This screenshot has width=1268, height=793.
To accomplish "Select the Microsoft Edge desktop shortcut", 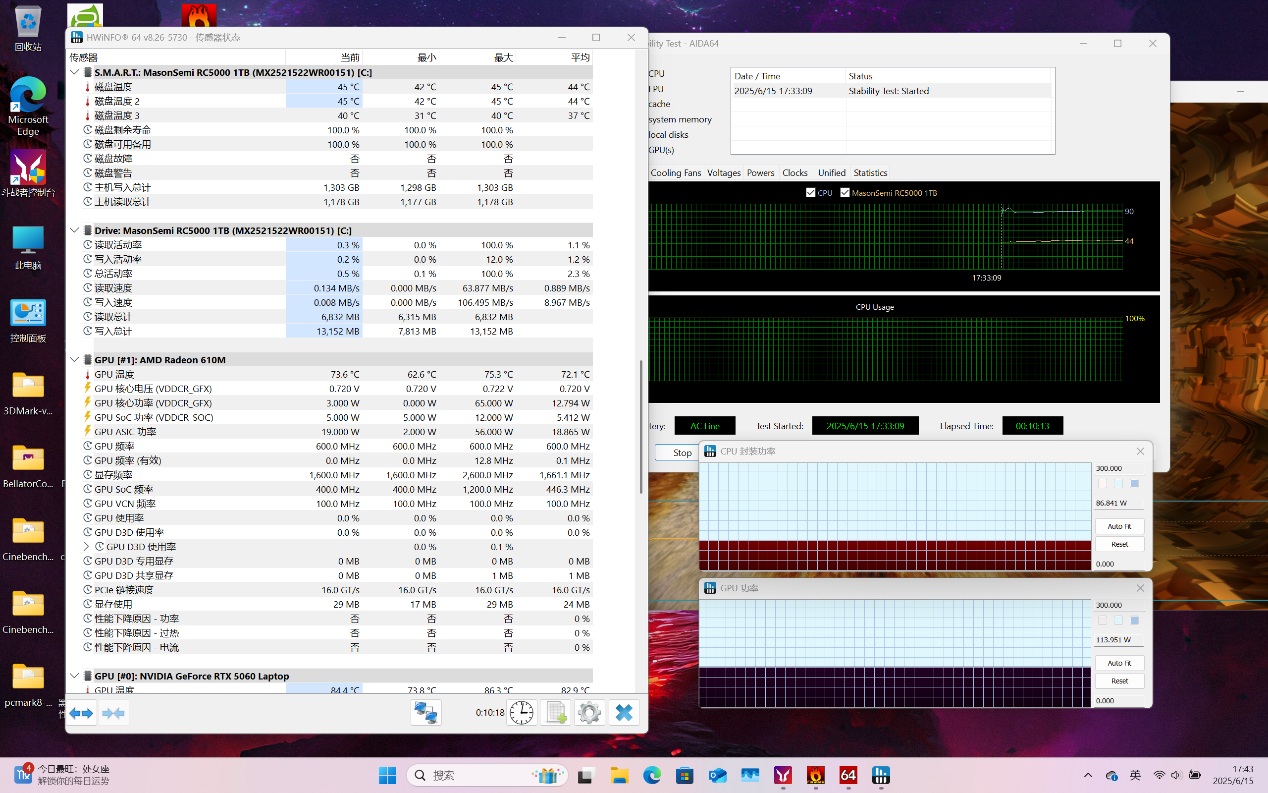I will [x=28, y=106].
